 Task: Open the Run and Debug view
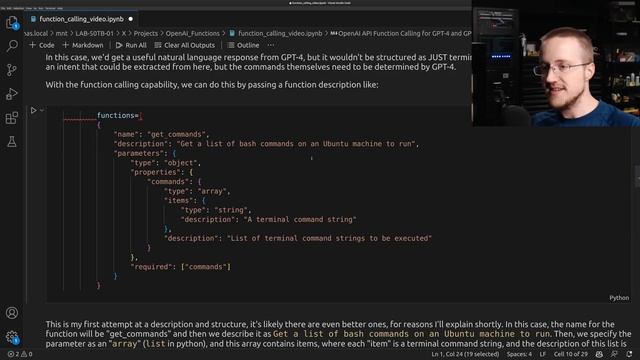pos(12,94)
